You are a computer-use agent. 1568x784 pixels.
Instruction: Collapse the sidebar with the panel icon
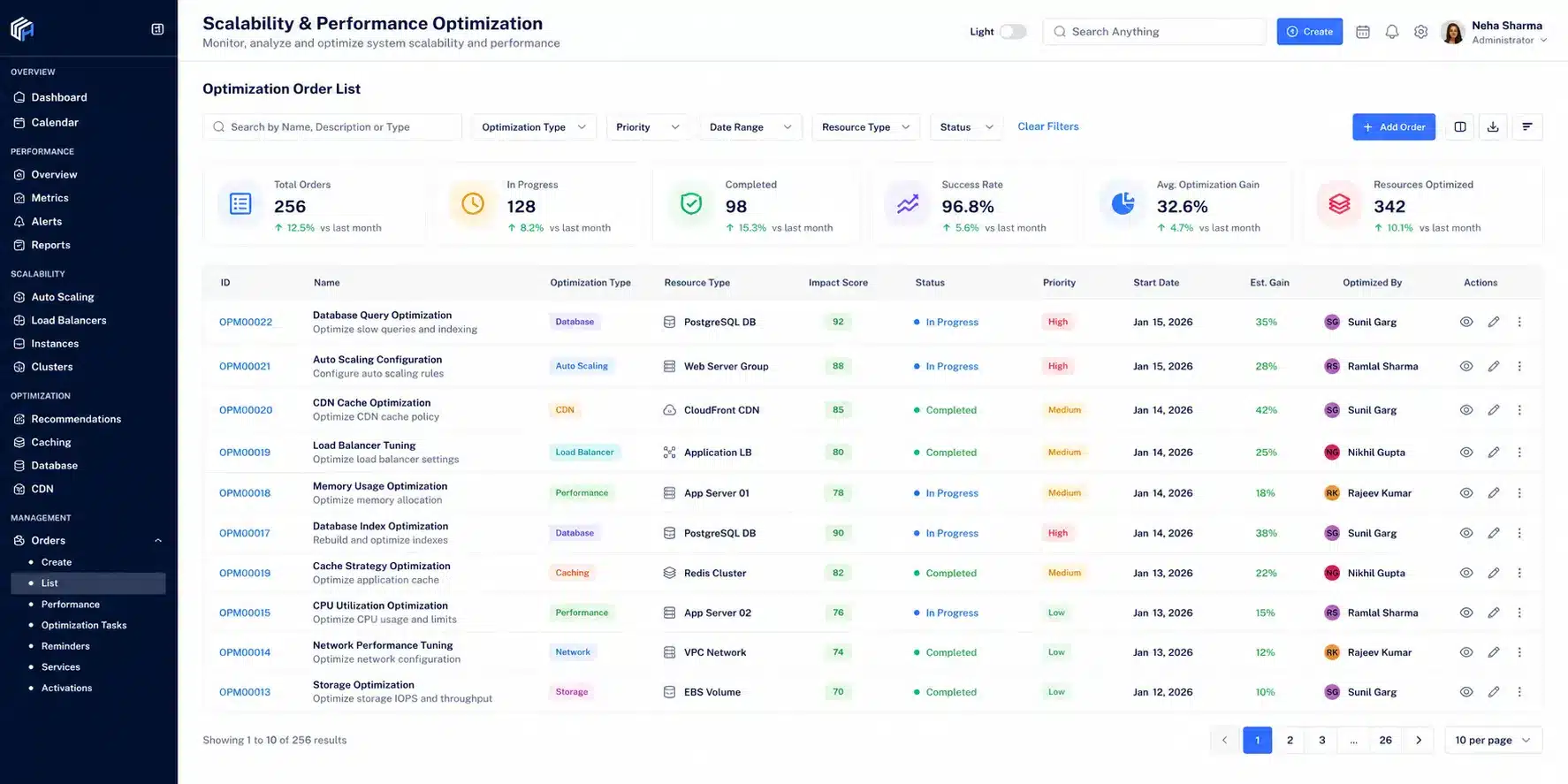click(157, 29)
